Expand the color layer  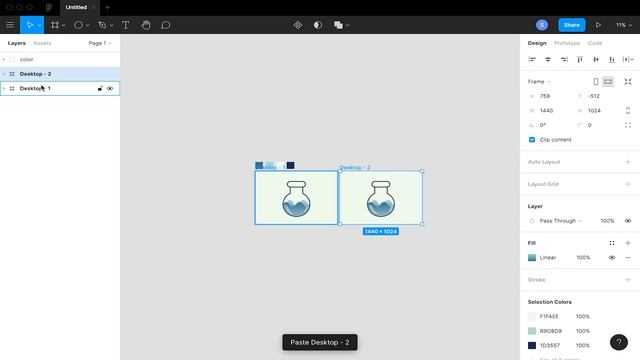point(4,60)
